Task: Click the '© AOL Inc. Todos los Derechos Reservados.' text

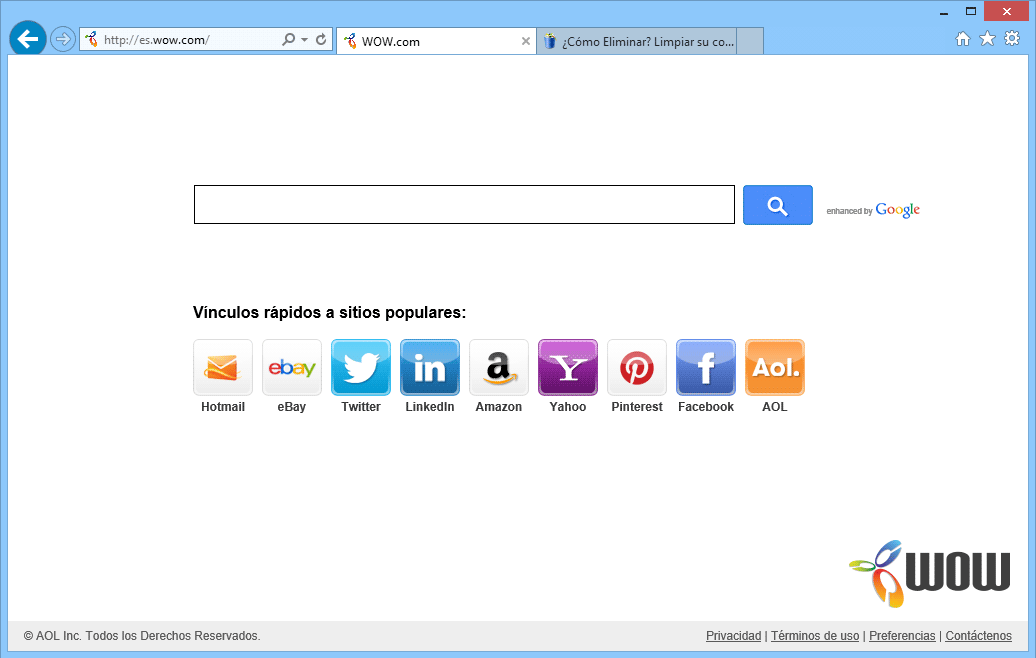Action: tap(142, 636)
